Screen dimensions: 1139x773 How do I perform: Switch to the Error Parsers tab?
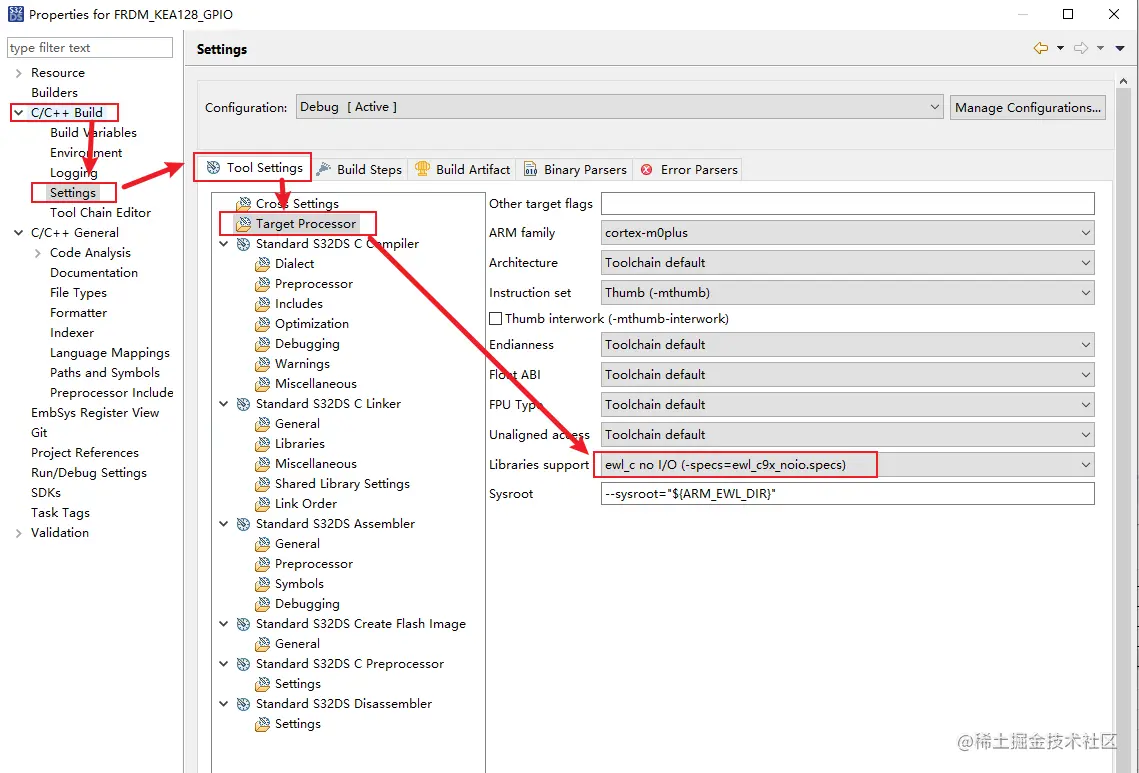coord(689,169)
